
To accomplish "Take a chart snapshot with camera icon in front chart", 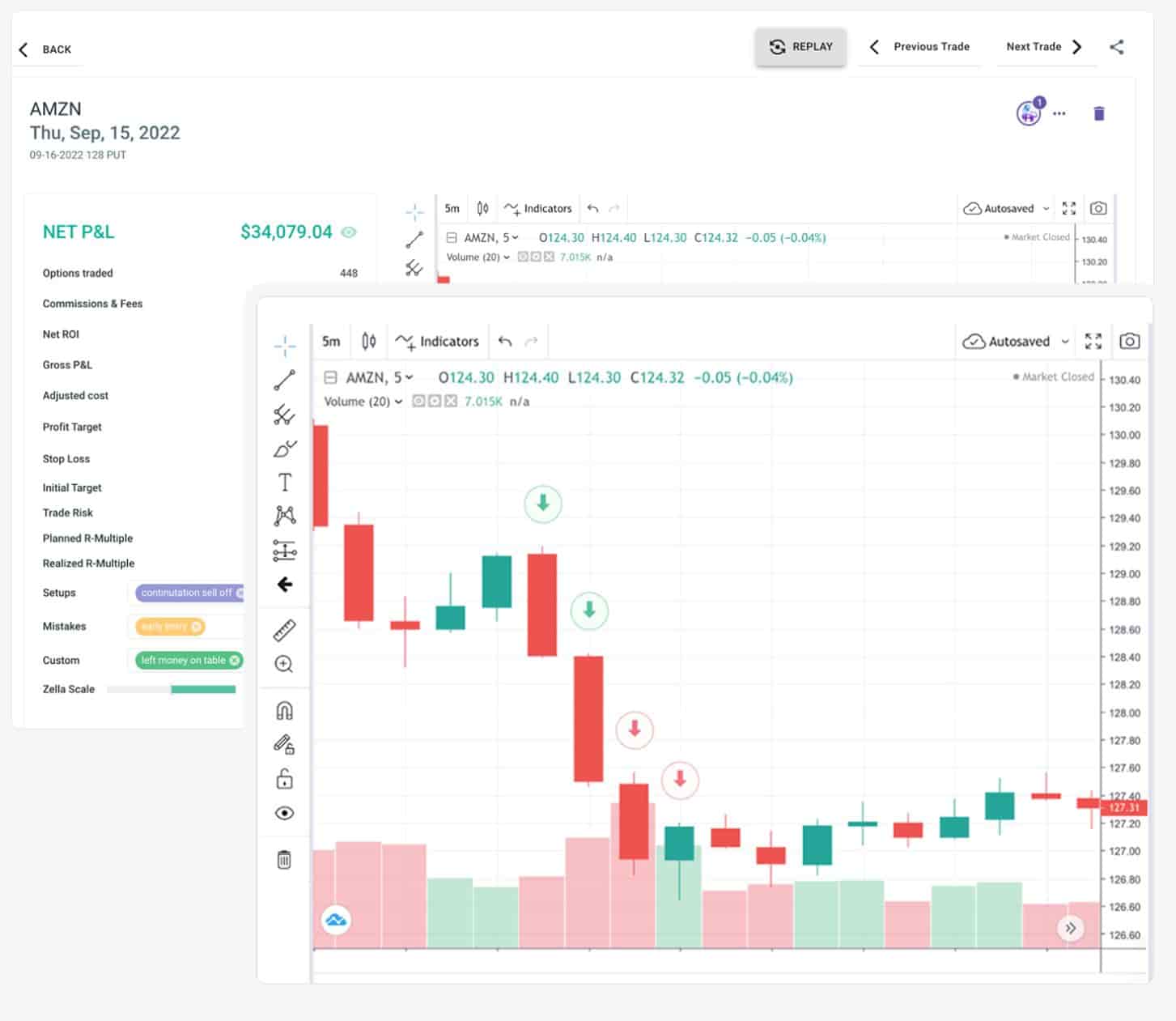I will click(1130, 341).
